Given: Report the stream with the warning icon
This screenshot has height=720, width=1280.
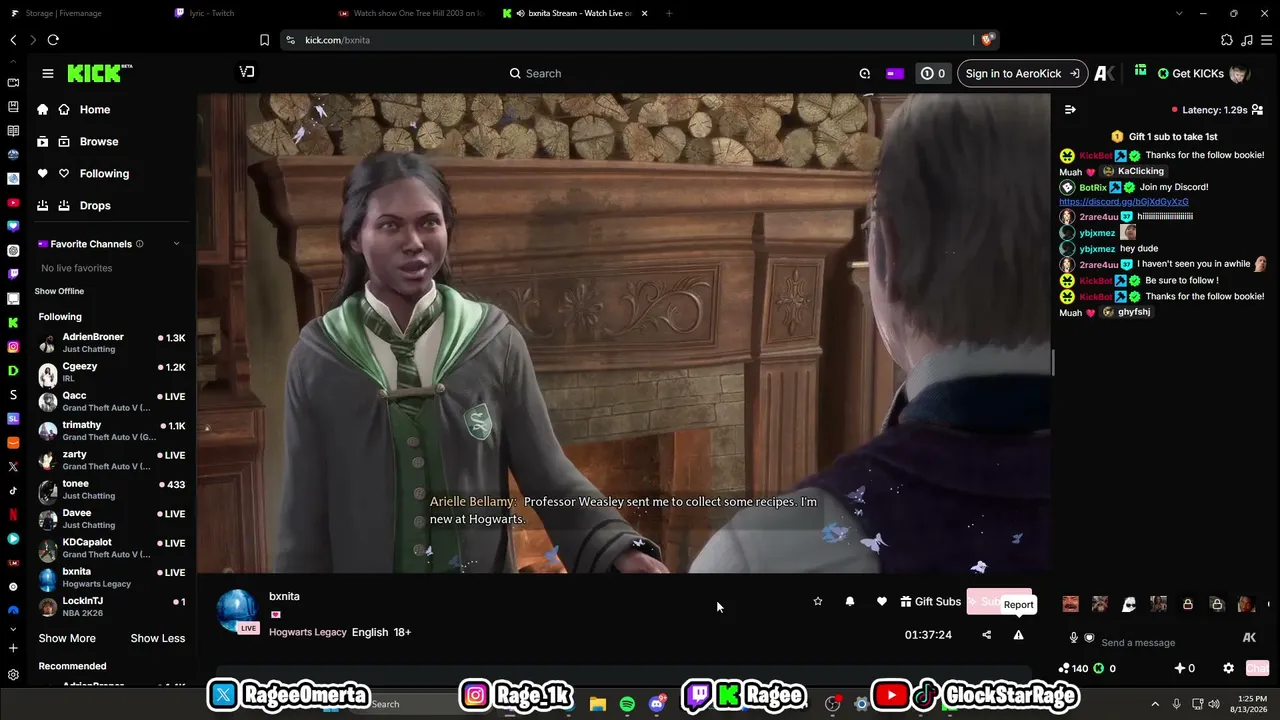Looking at the screenshot, I should point(1018,635).
